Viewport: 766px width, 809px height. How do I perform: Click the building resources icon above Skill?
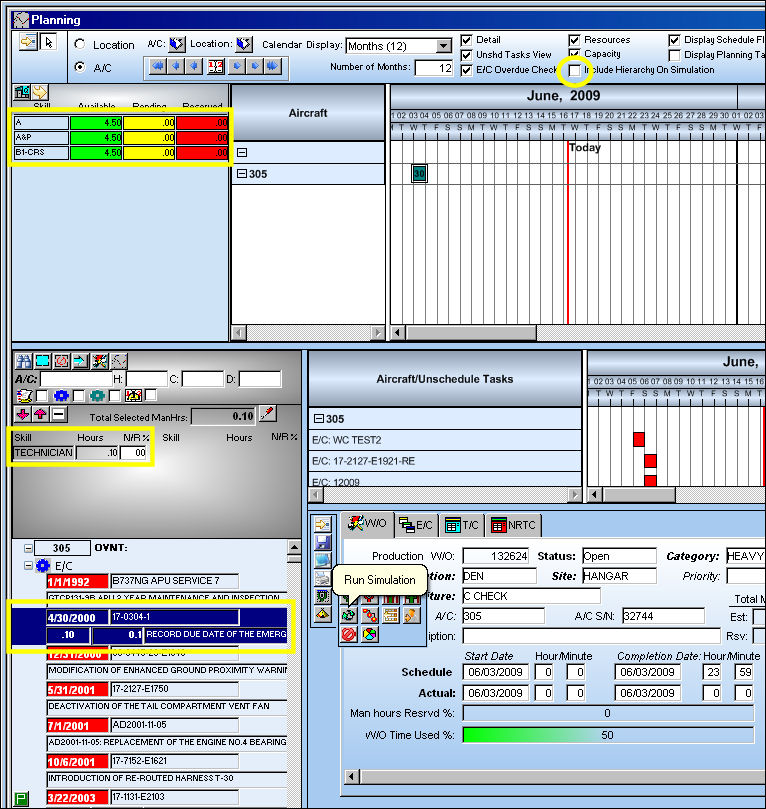pyautogui.click(x=22, y=93)
